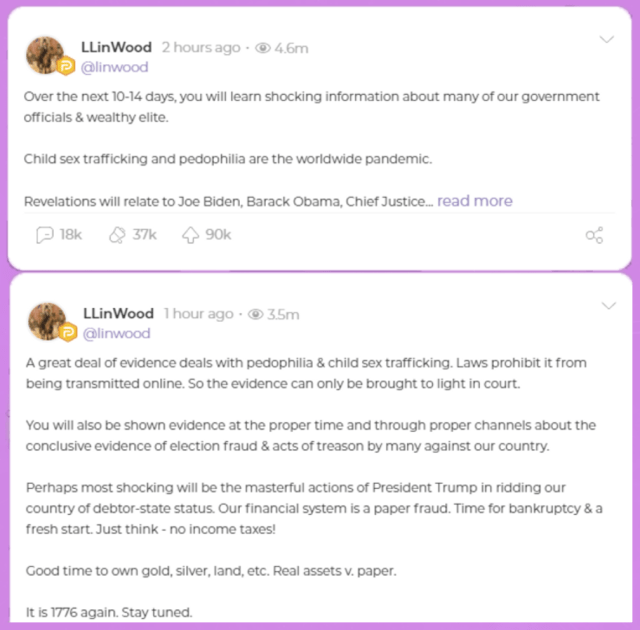Click the LLinWood name on the second post
Screen dimensions: 640x630
117,314
